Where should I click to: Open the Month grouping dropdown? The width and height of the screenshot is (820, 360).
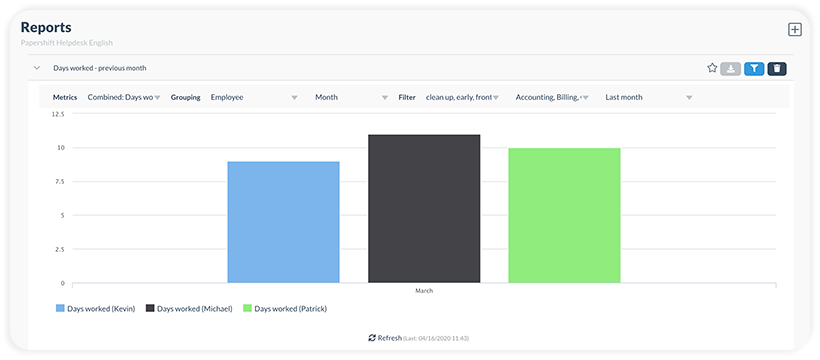(351, 97)
